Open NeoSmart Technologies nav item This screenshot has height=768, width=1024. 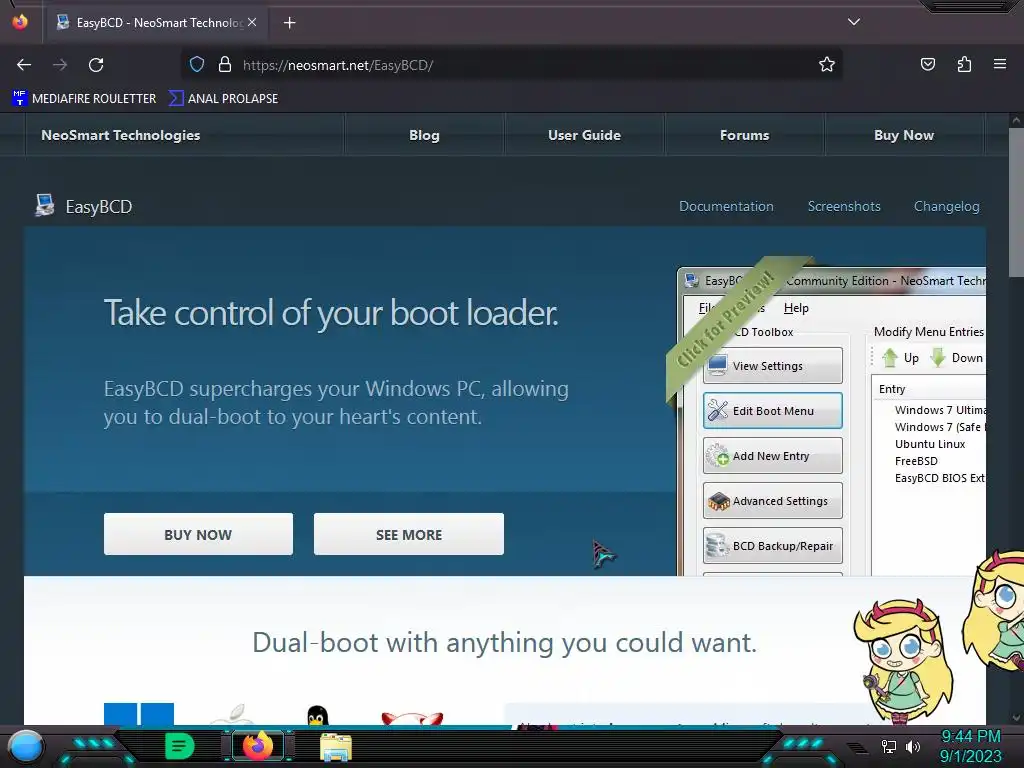121,135
